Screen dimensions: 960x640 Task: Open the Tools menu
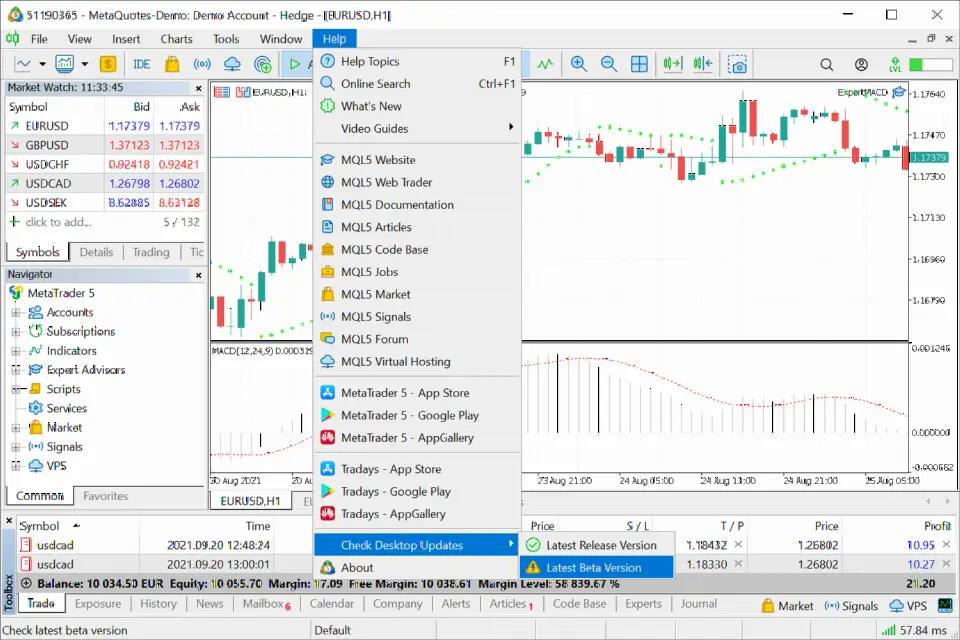point(226,39)
